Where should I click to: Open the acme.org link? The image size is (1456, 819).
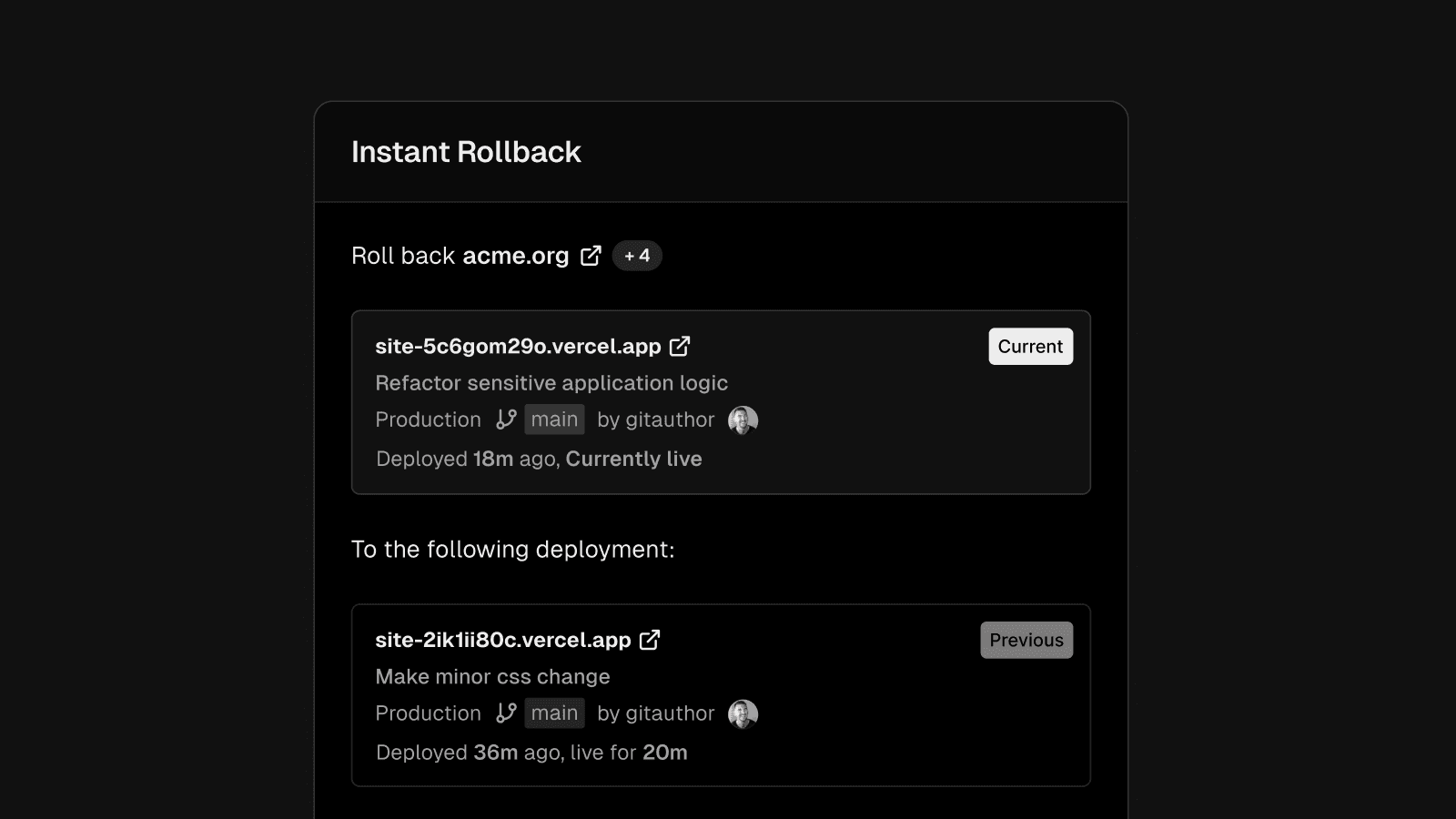[514, 256]
